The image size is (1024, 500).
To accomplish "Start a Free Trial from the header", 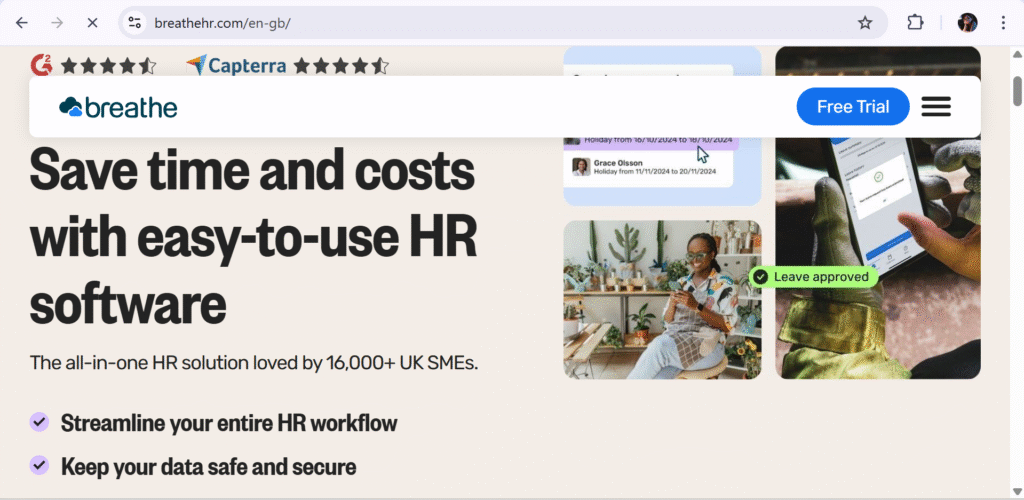I will tap(853, 106).
